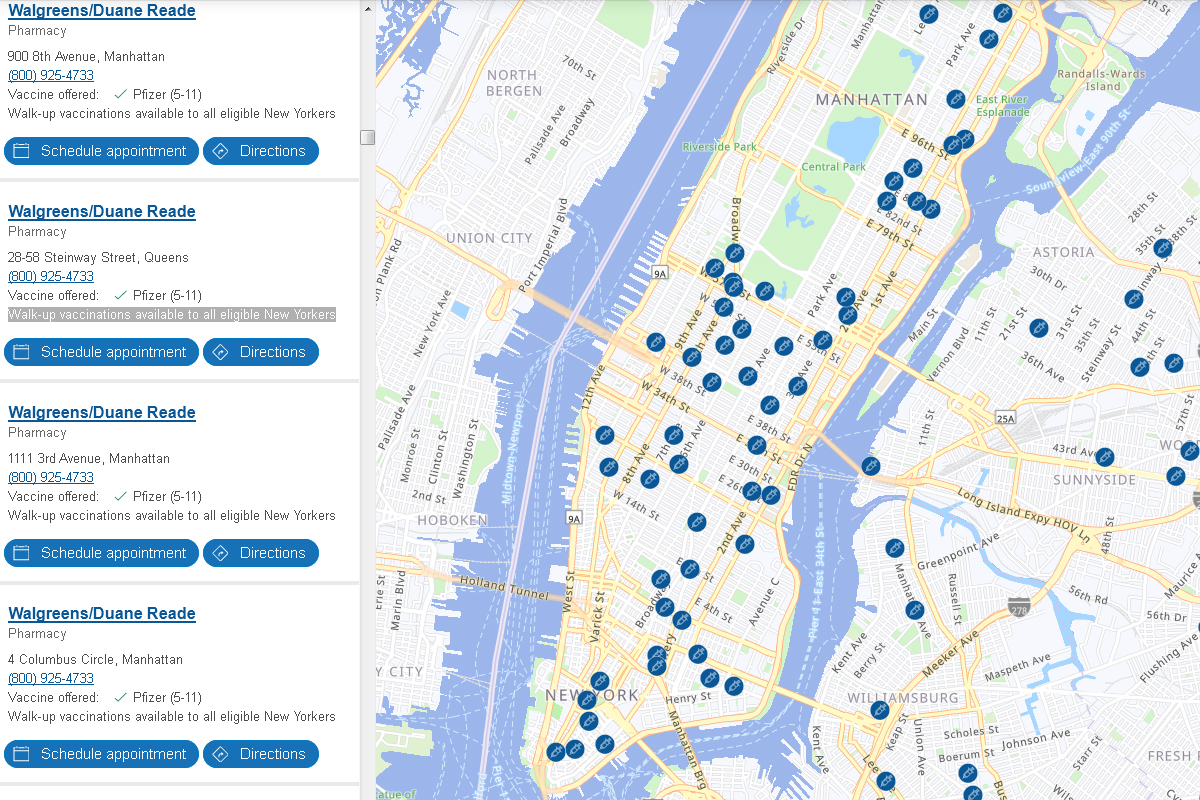This screenshot has width=1200, height=800.
Task: Click highlighted walk-up vaccinations text for Steinway Street
Action: (172, 314)
